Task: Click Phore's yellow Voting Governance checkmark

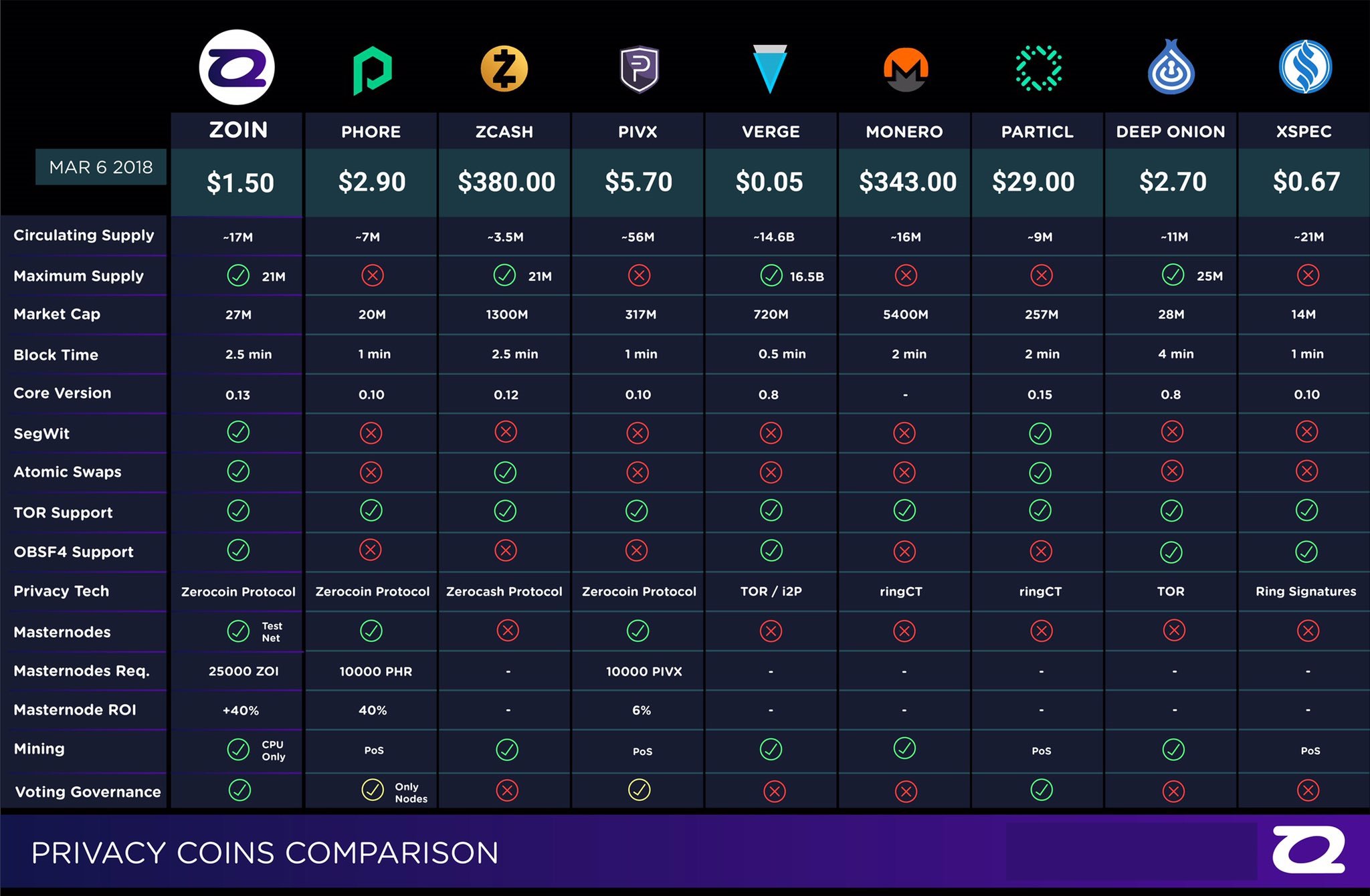Action: tap(373, 790)
